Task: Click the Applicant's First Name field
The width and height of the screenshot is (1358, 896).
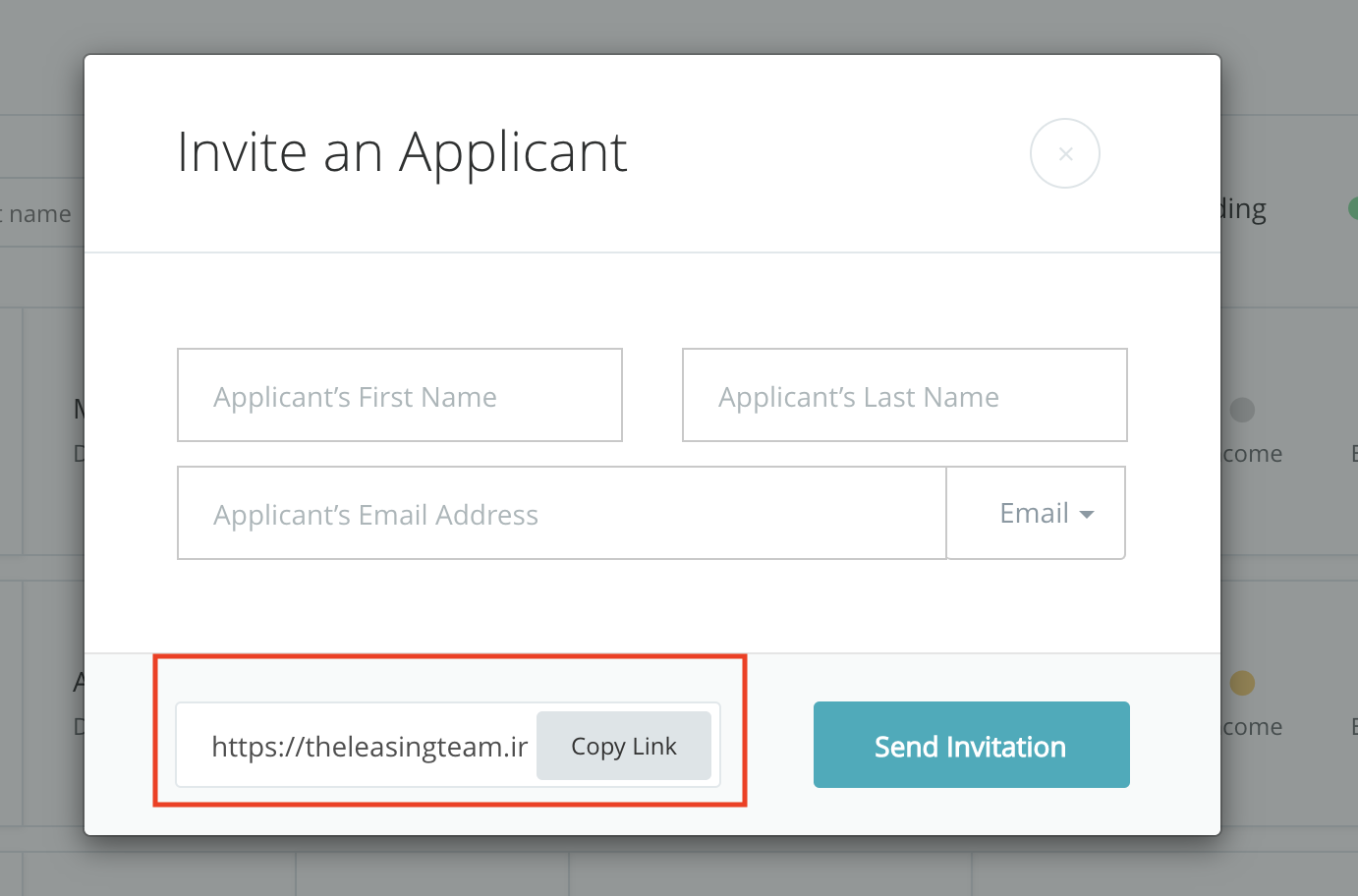Action: (399, 396)
